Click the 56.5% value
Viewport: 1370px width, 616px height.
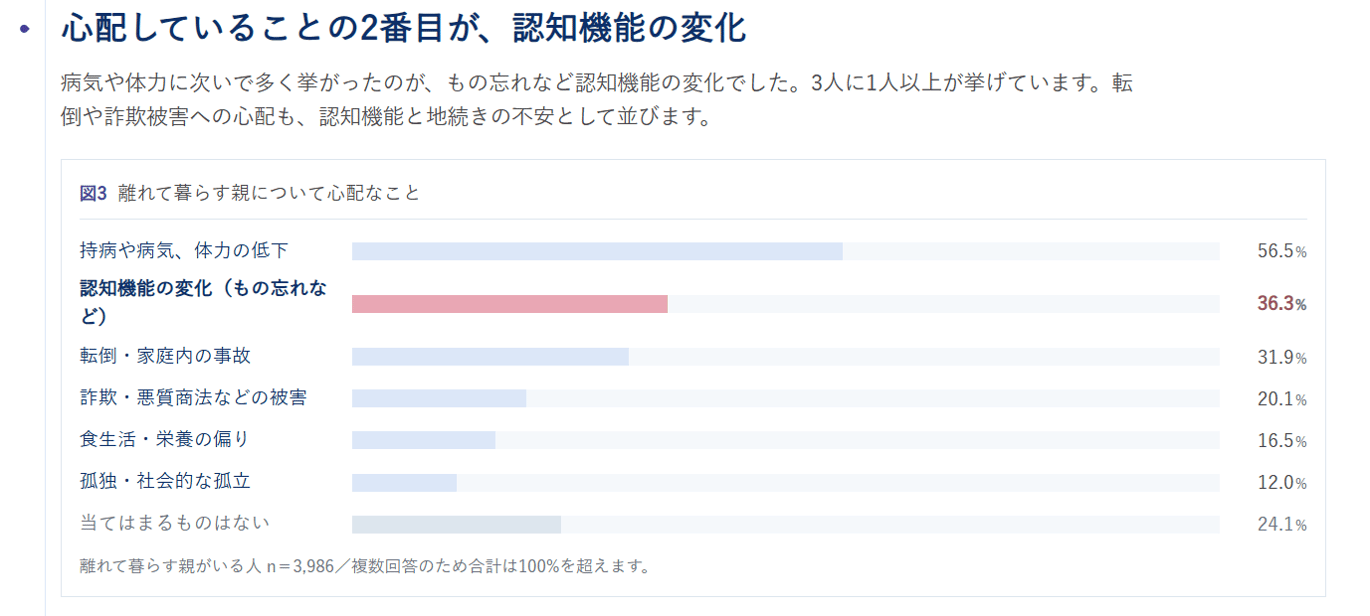[1282, 251]
